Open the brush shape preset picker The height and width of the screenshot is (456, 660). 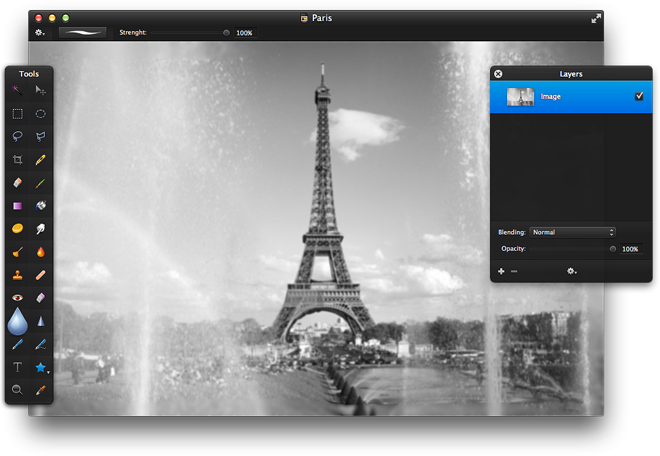[82, 33]
